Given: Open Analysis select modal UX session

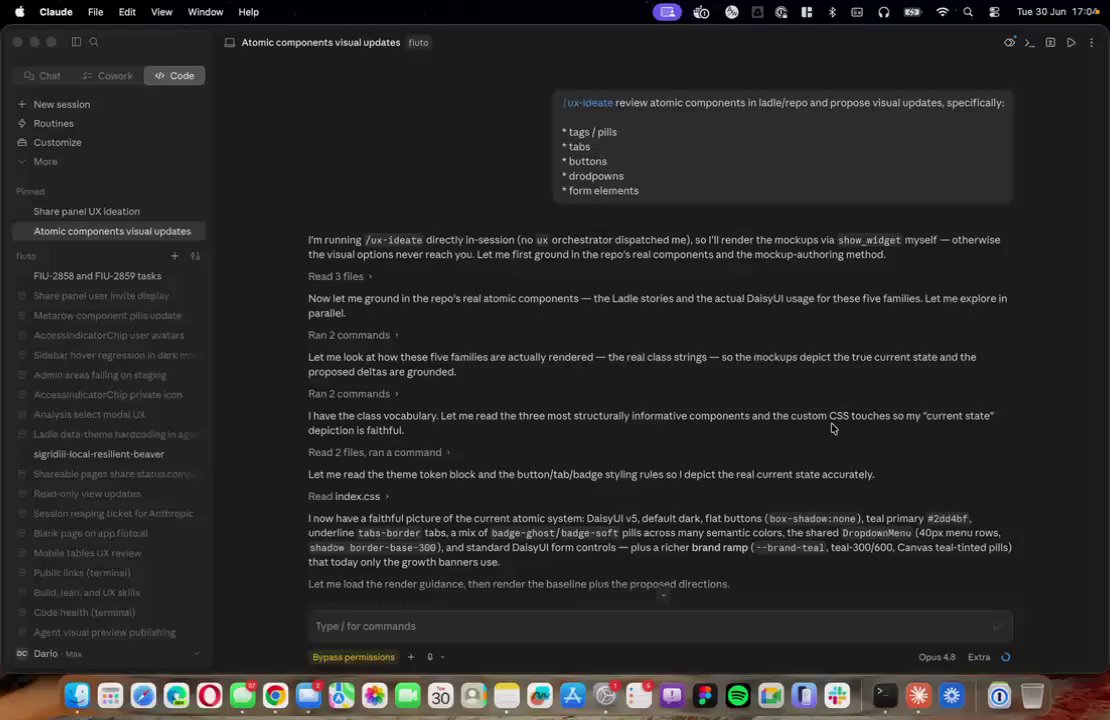Looking at the screenshot, I should [x=89, y=415].
